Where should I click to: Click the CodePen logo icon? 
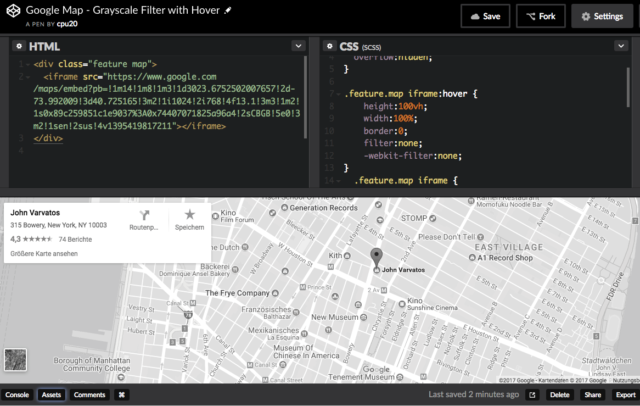tap(13, 11)
